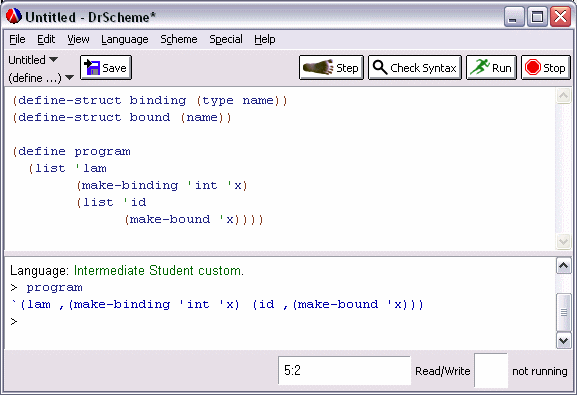Click definitions pane scroll up arrow
This screenshot has width=577, height=395.
click(x=563, y=96)
